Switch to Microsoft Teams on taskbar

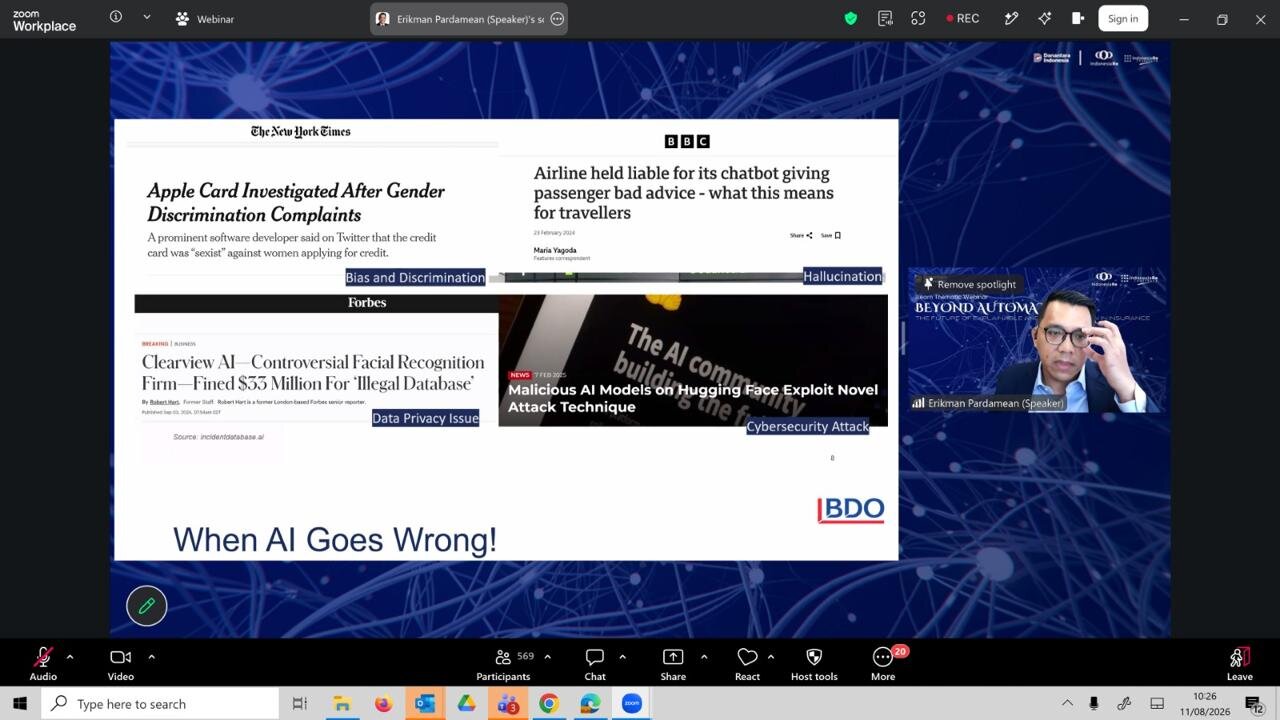pos(508,704)
